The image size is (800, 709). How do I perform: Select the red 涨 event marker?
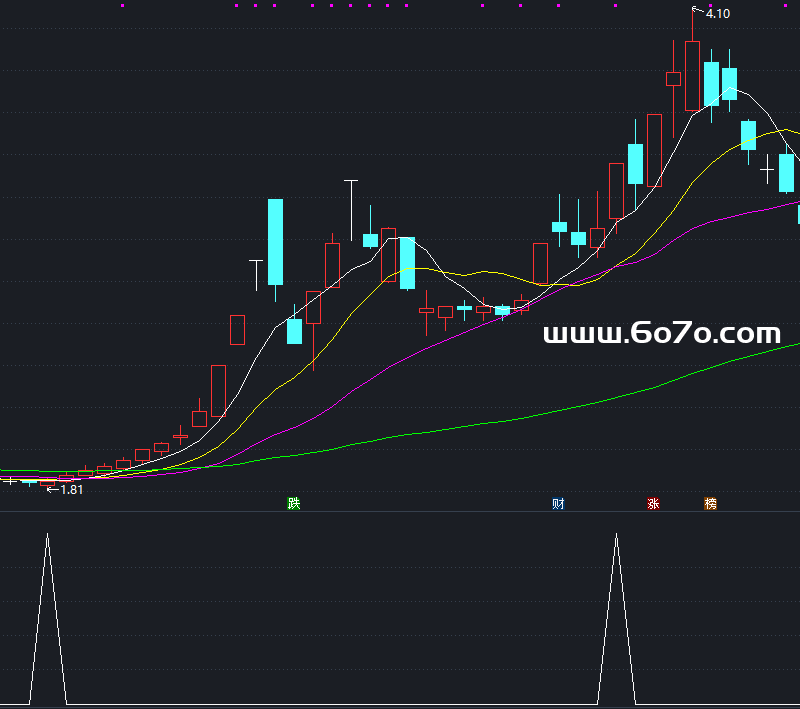pyautogui.click(x=653, y=504)
